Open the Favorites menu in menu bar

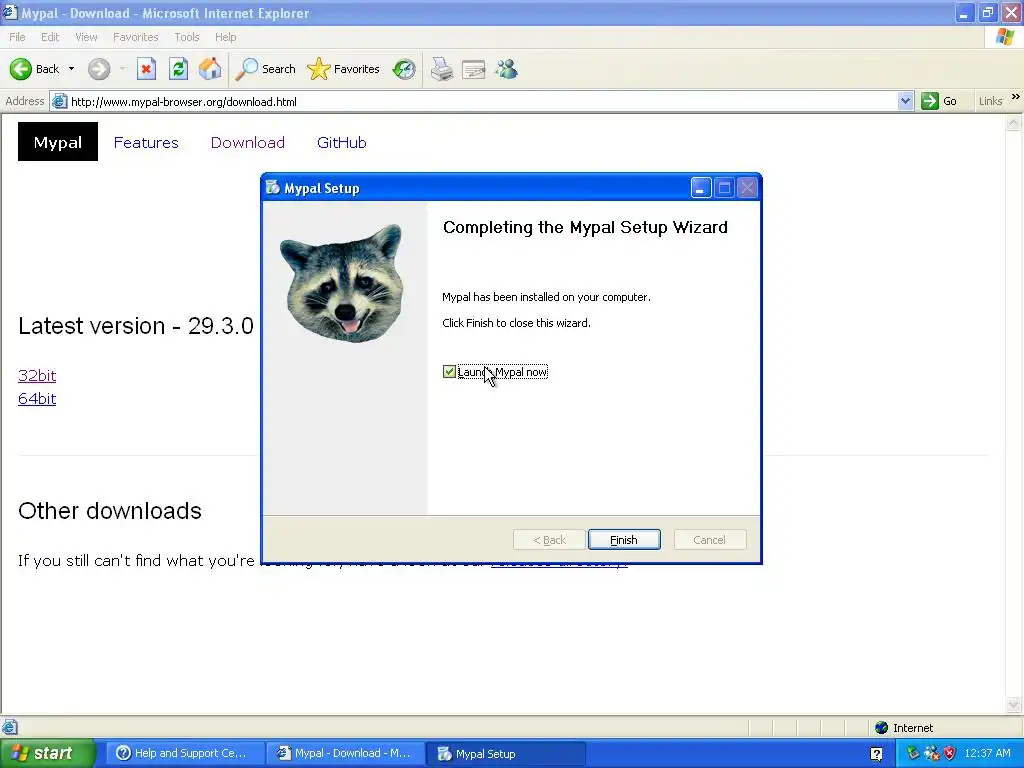135,37
